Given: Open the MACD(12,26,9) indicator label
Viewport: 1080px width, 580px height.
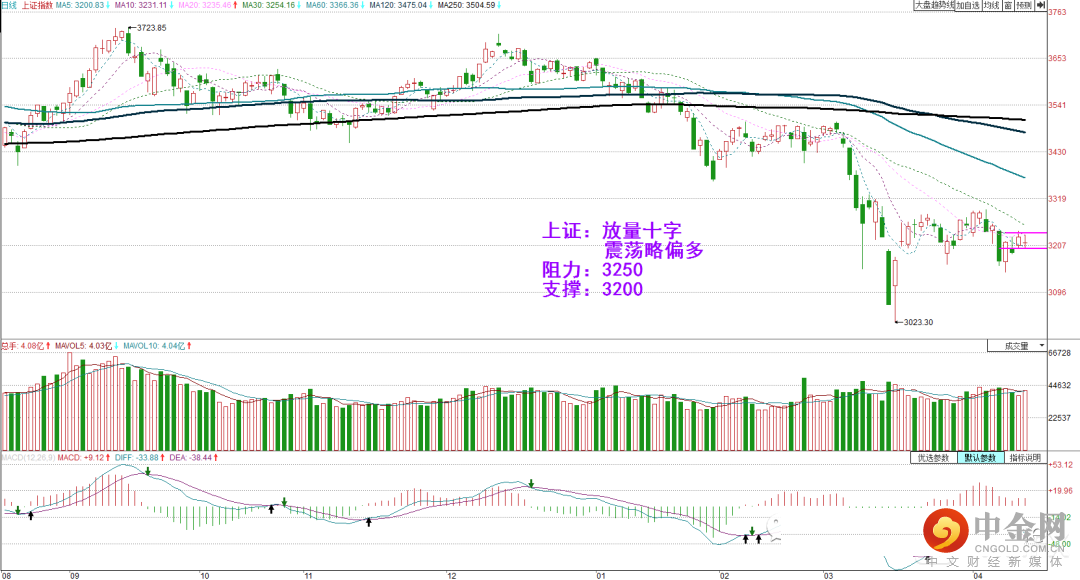Looking at the screenshot, I should point(28,457).
